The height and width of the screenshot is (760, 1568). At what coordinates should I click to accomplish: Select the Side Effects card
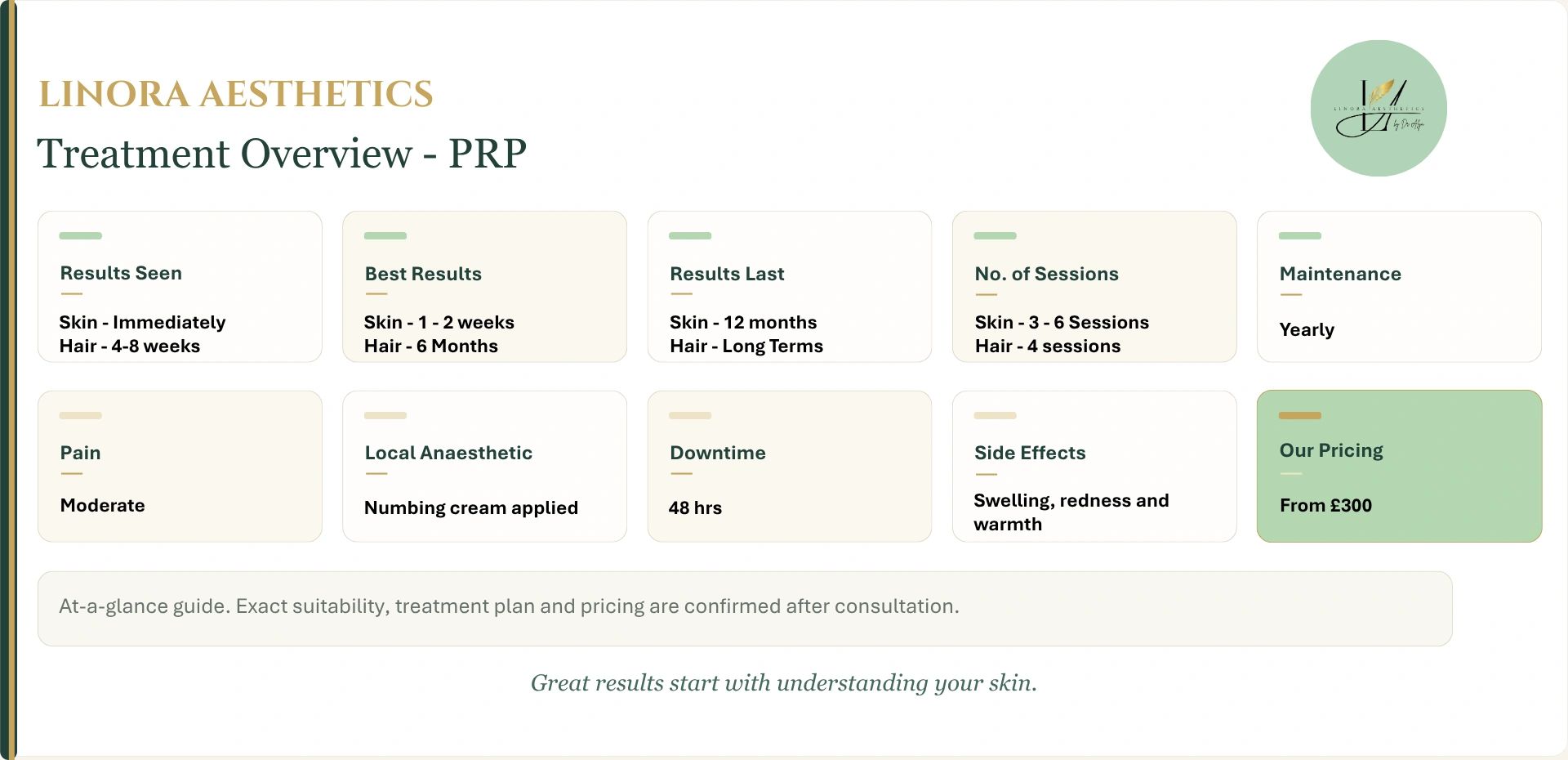click(x=1094, y=466)
